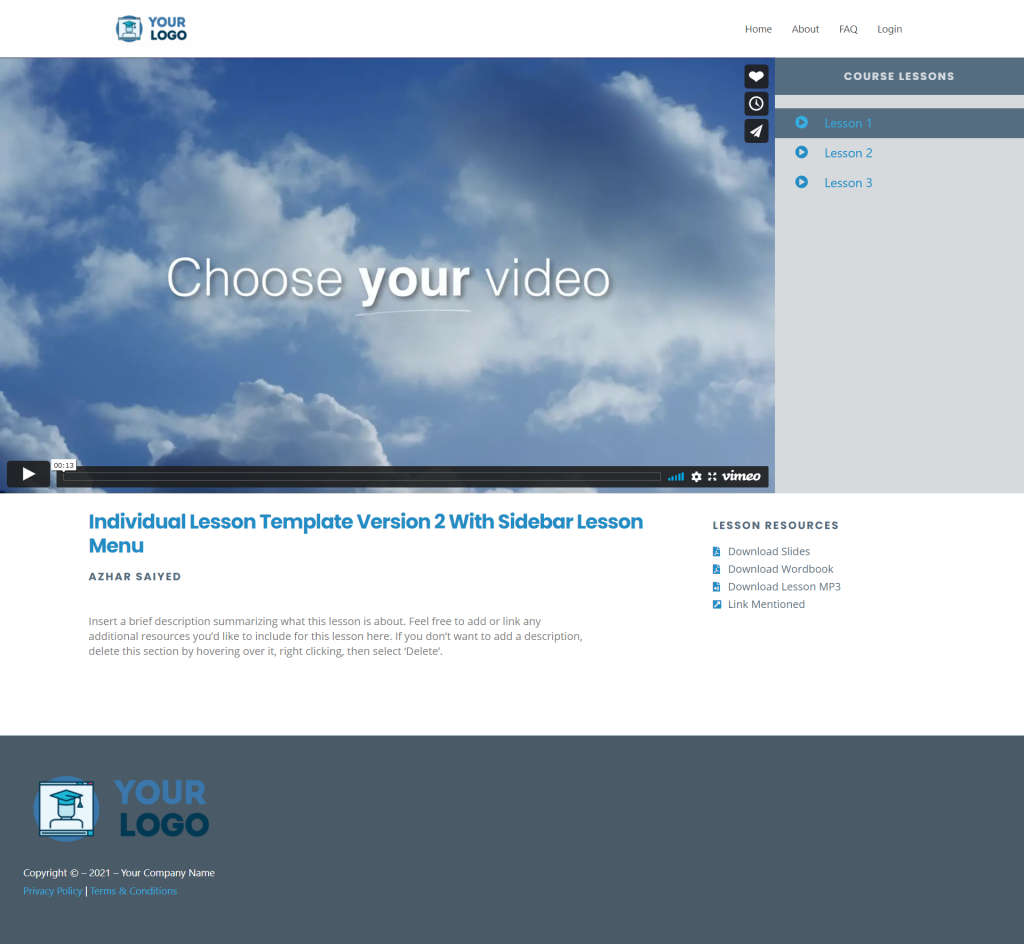The height and width of the screenshot is (944, 1024).
Task: Click the PDF icon beside Download Wordbook
Action: click(716, 569)
